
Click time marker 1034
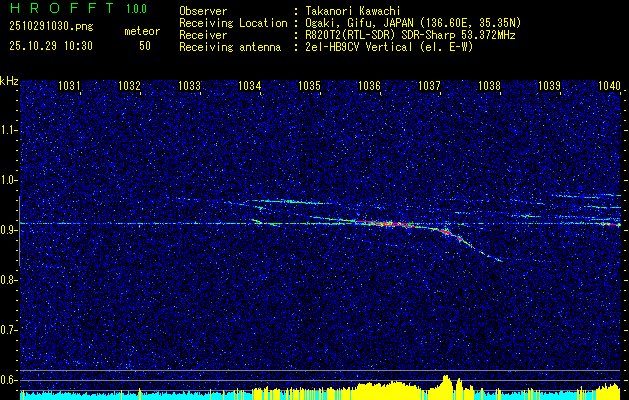click(x=250, y=85)
